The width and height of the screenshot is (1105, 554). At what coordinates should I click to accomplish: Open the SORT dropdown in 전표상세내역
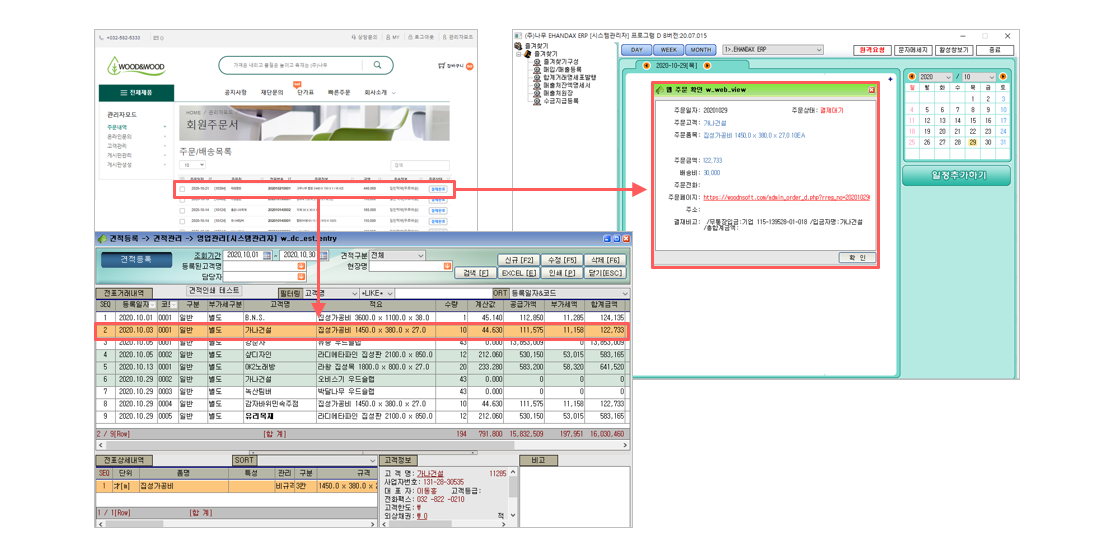click(317, 460)
